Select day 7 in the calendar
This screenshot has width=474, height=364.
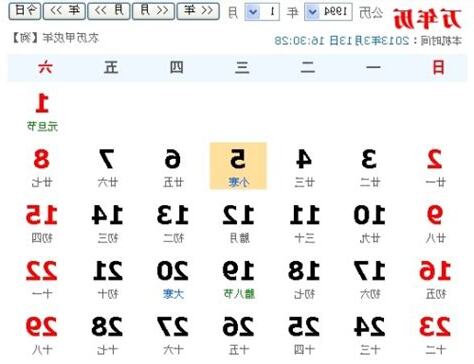pos(107,168)
